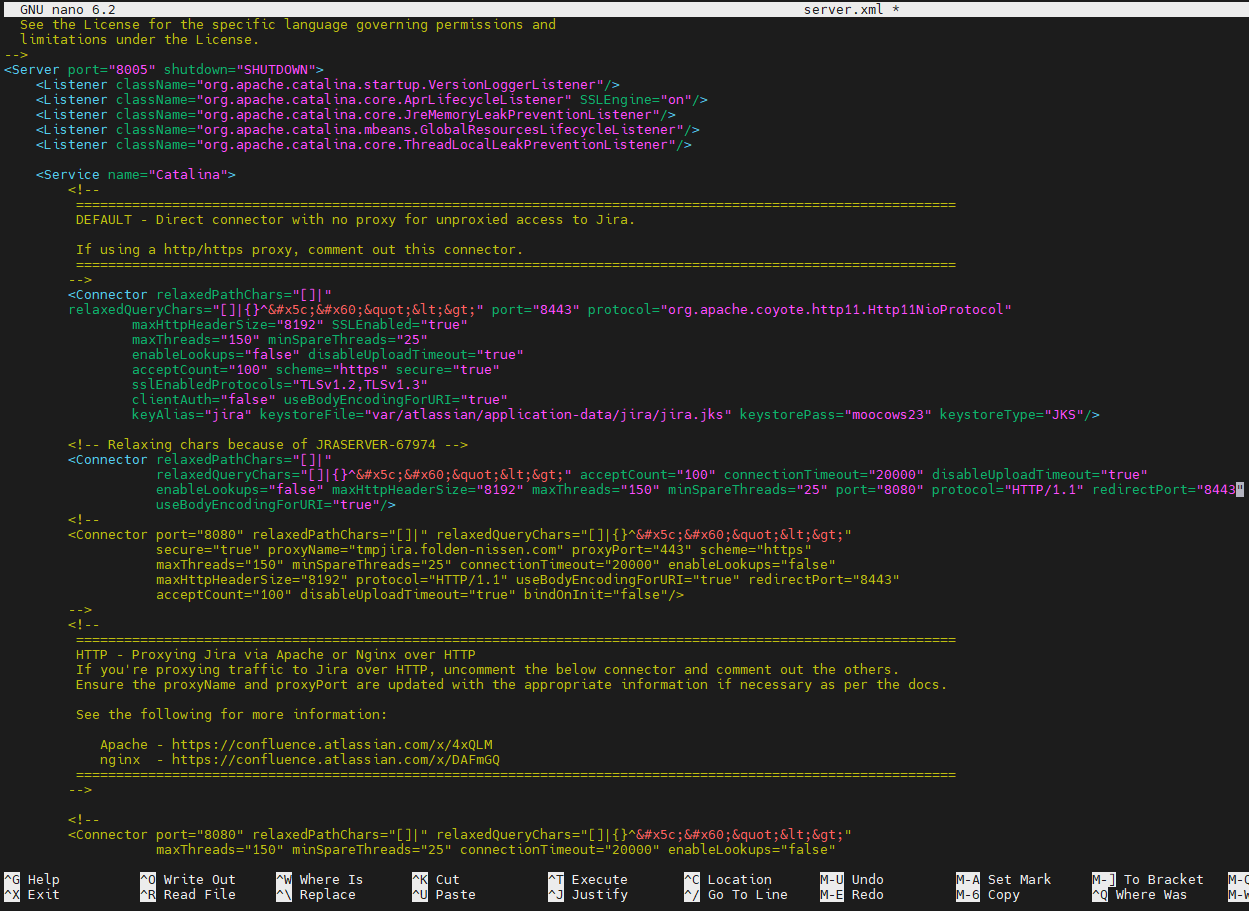The image size is (1249, 911).
Task: Open the nginx confluence.atlassian.com link
Action: point(335,760)
